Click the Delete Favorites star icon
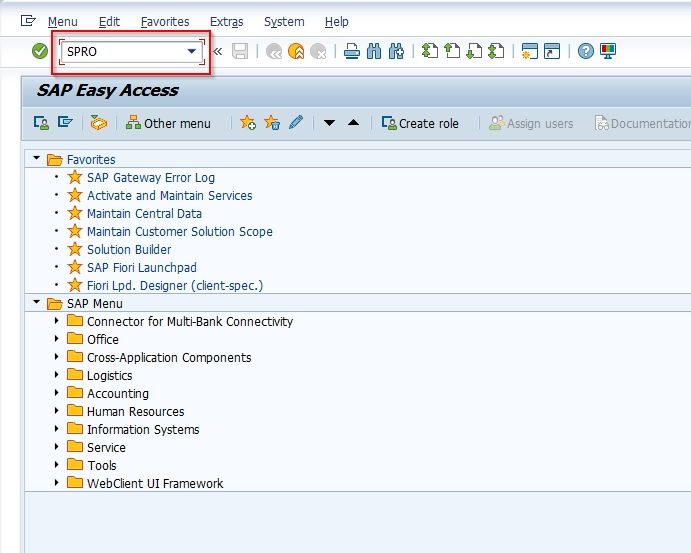 272,123
